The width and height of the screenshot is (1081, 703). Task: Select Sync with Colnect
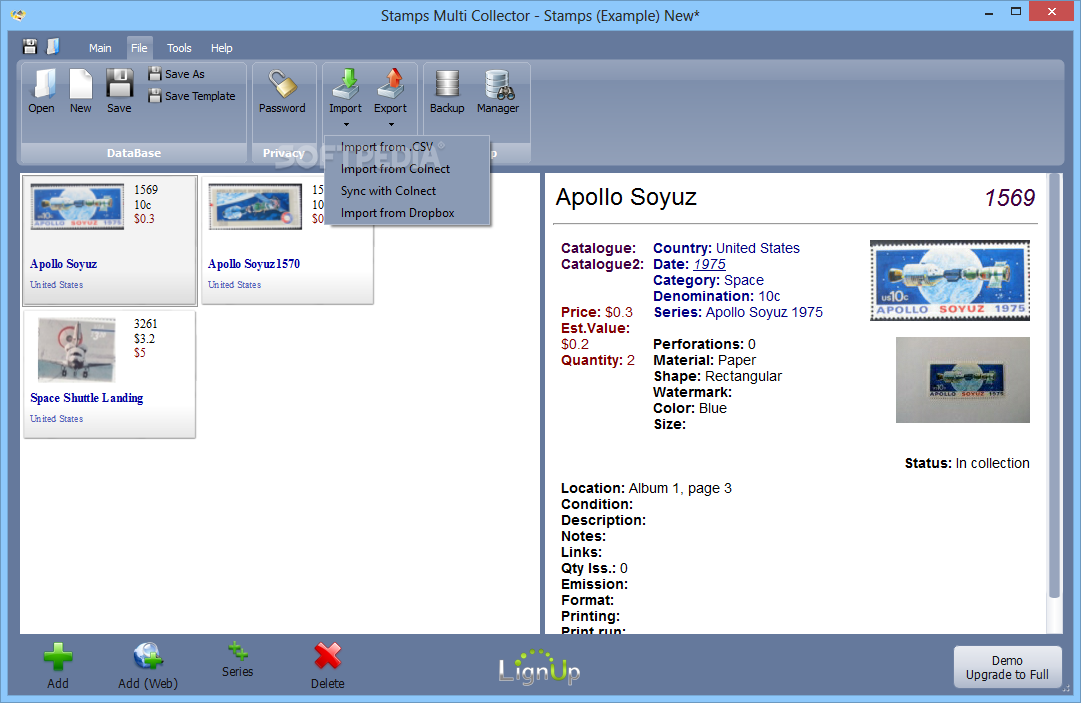click(407, 191)
